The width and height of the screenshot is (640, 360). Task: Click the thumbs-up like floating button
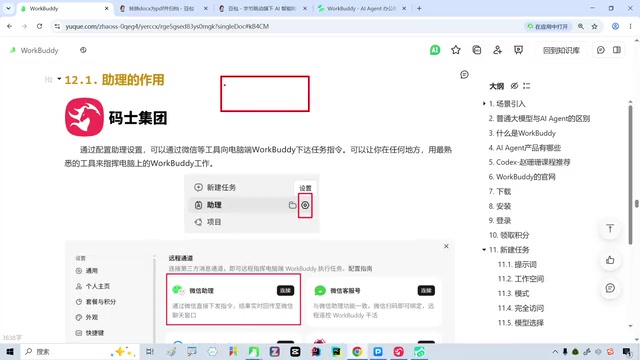pyautogui.click(x=610, y=260)
